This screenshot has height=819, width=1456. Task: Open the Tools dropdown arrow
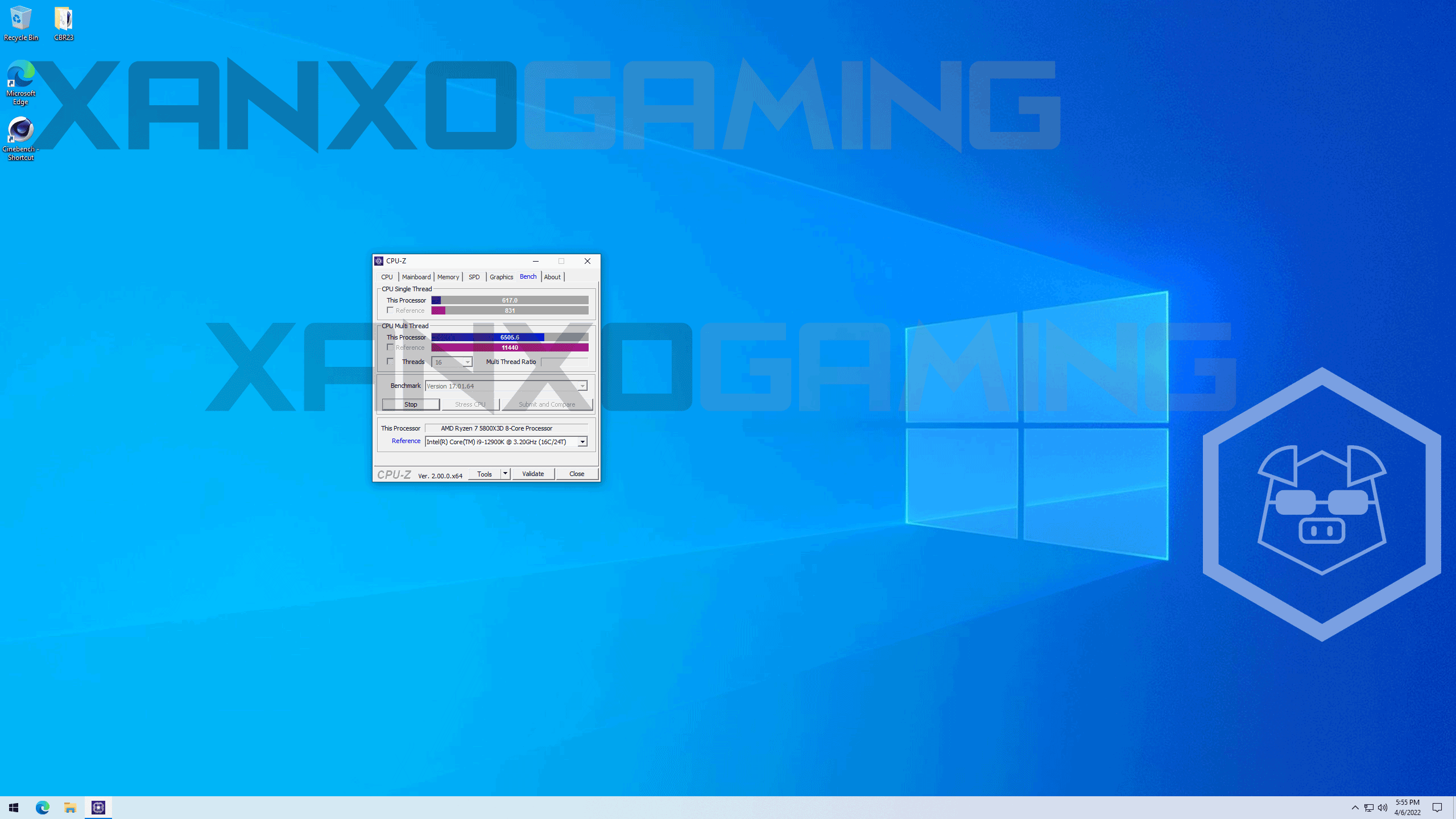(505, 473)
